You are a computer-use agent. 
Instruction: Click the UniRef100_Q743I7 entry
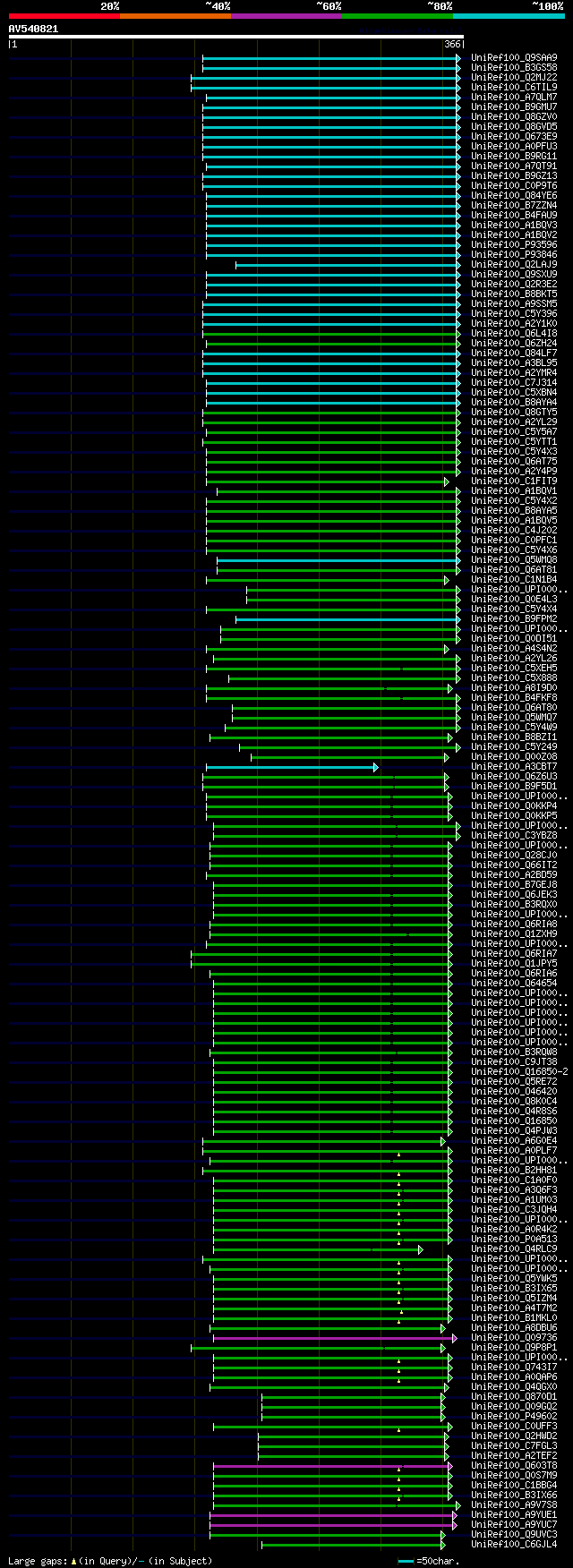514,1368
